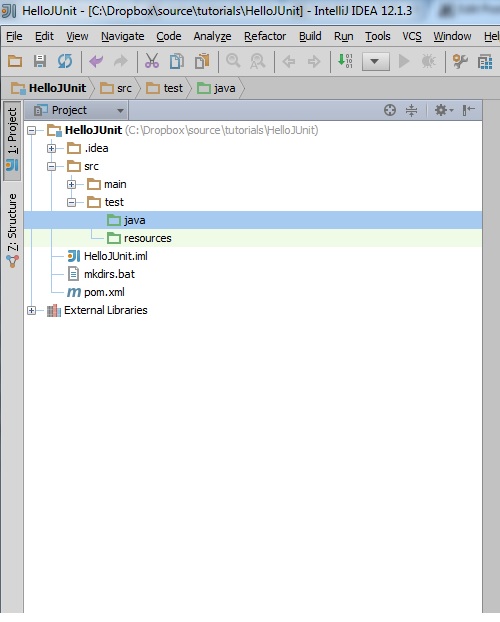Image resolution: width=500 pixels, height=622 pixels.
Task: Open Project Structure toolbar icon
Action: pyautogui.click(x=485, y=62)
